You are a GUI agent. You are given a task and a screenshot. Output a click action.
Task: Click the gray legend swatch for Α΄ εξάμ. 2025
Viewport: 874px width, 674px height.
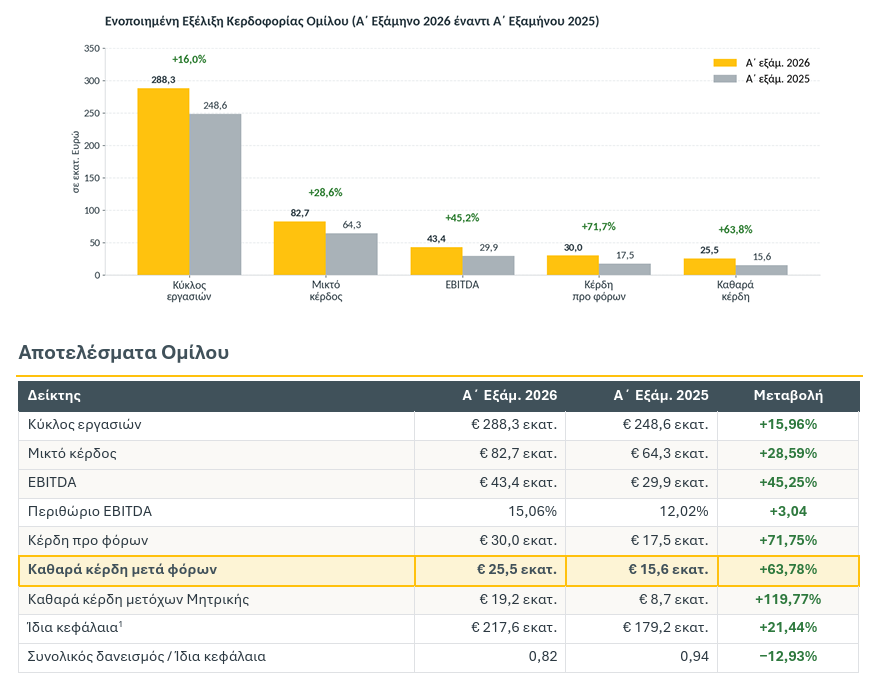[725, 79]
